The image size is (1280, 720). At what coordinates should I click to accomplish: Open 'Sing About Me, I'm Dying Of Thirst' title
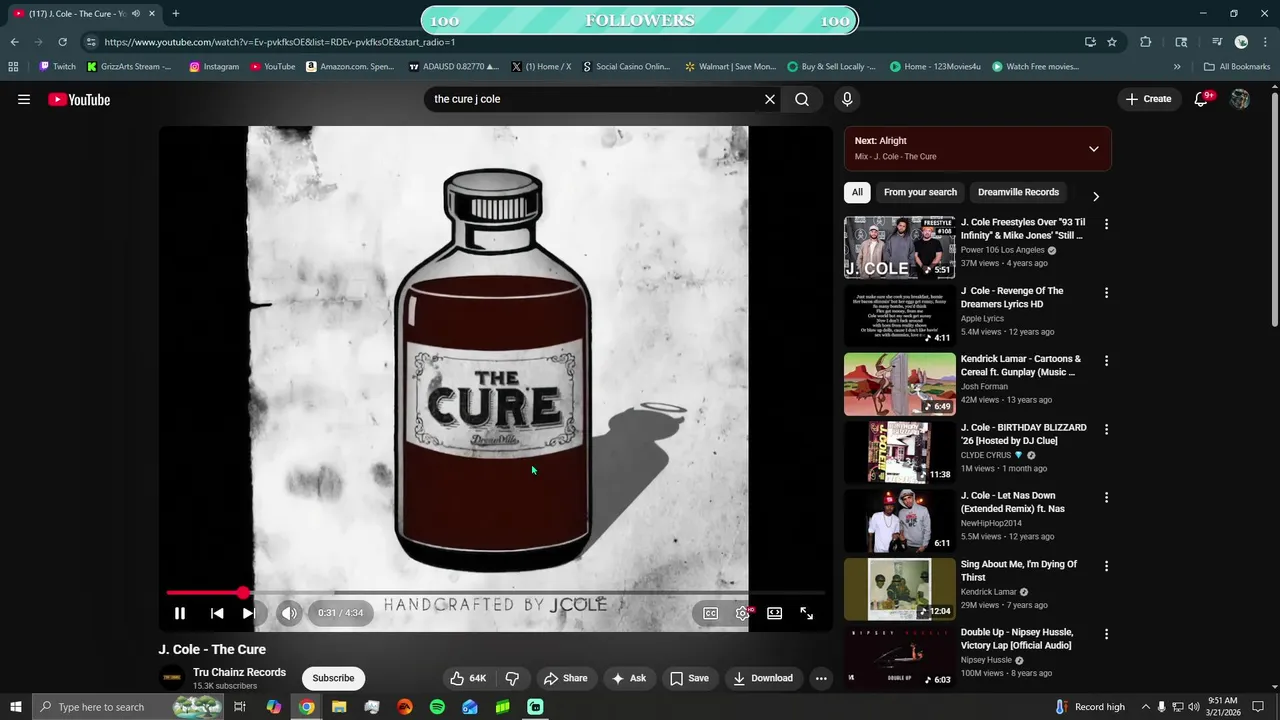[x=1019, y=570]
